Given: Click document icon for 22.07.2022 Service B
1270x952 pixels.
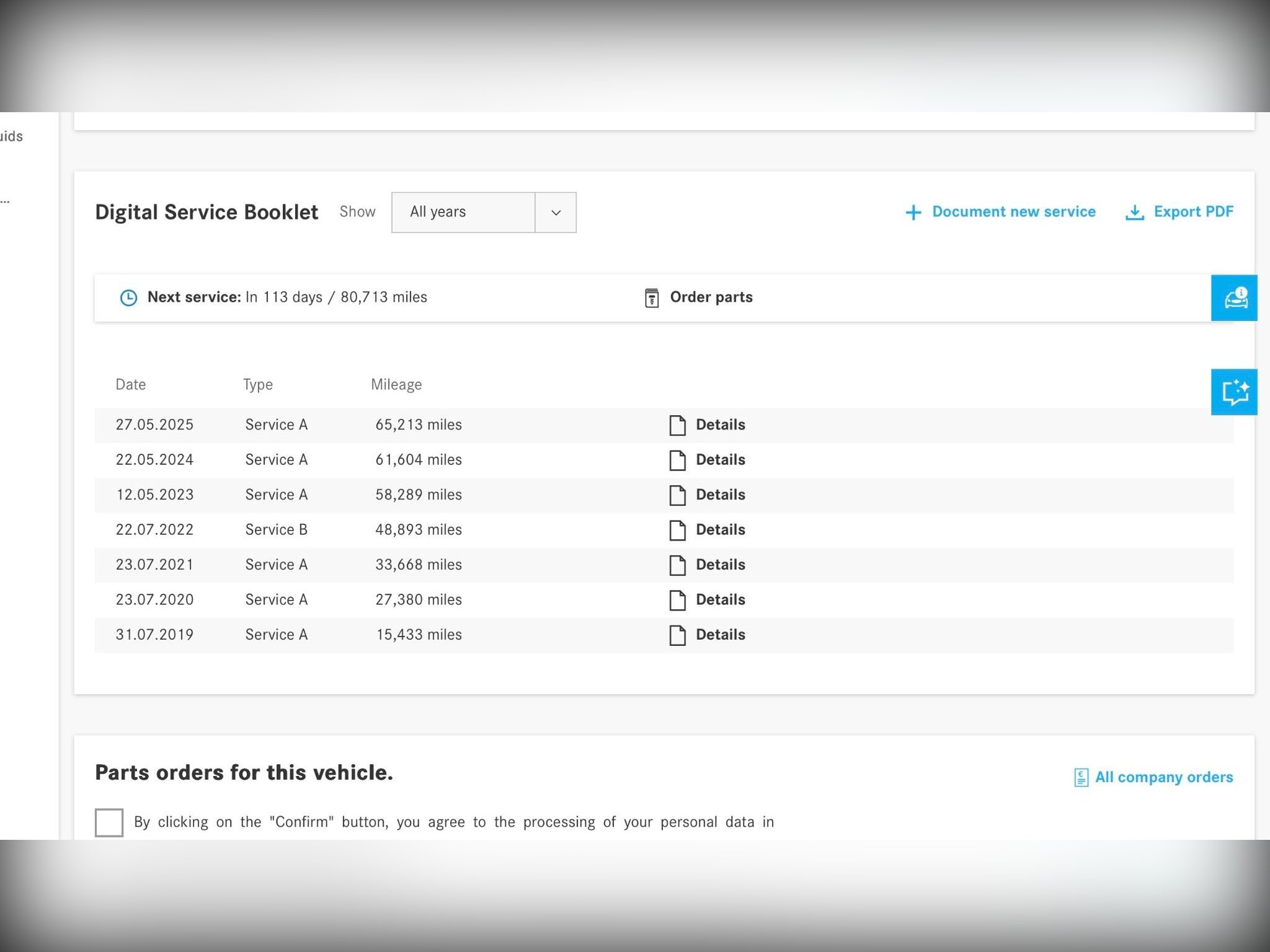Looking at the screenshot, I should (677, 530).
